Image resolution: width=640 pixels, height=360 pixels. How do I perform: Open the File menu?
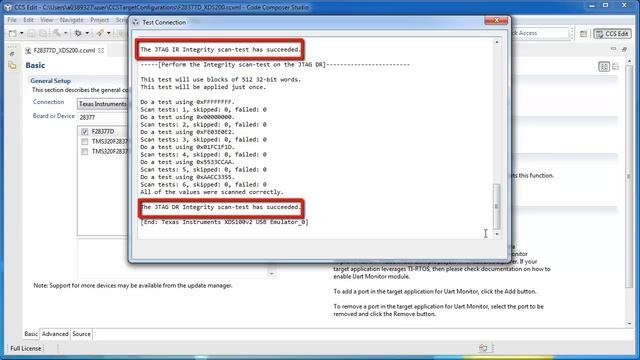tap(12, 20)
